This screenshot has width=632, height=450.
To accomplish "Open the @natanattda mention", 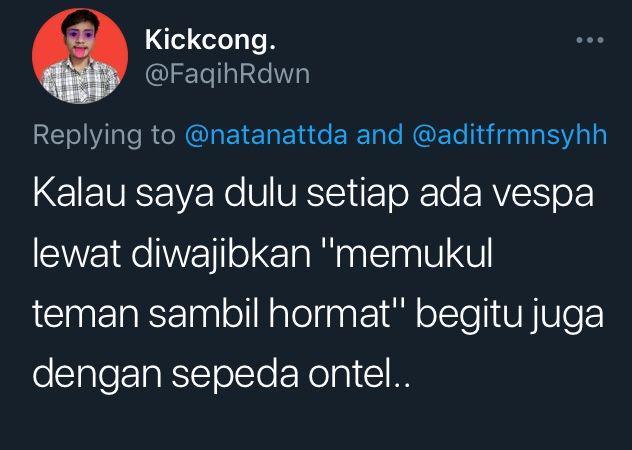I will (266, 135).
